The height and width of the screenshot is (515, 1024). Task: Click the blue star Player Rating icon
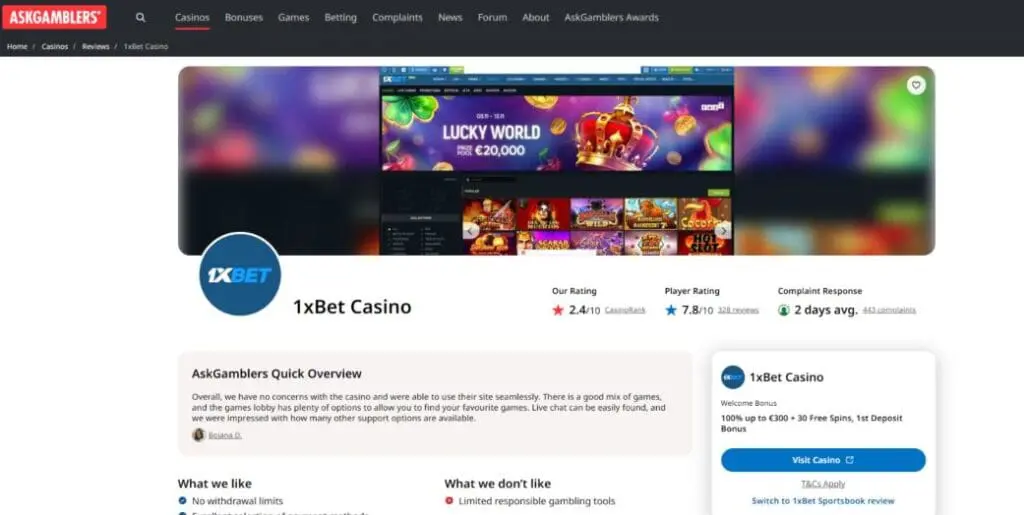point(671,310)
